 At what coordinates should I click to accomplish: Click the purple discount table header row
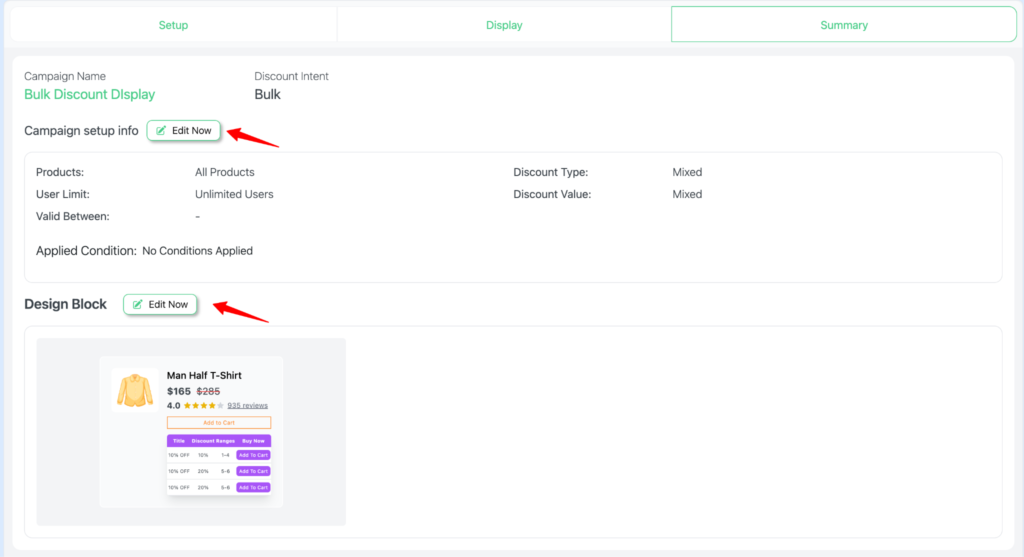tap(219, 440)
